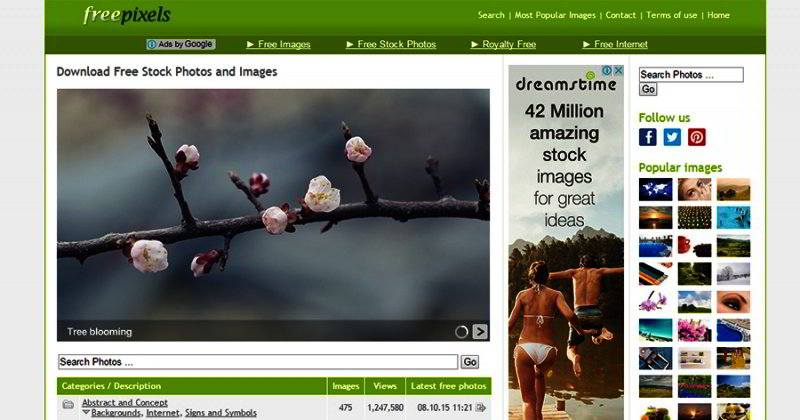Open Terms of use in top navigation
800x420 pixels.
[671, 15]
